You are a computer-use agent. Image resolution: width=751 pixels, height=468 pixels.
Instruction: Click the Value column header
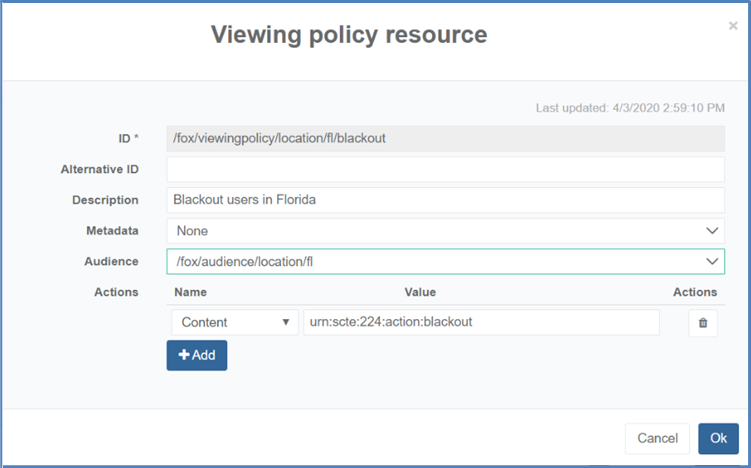point(419,292)
